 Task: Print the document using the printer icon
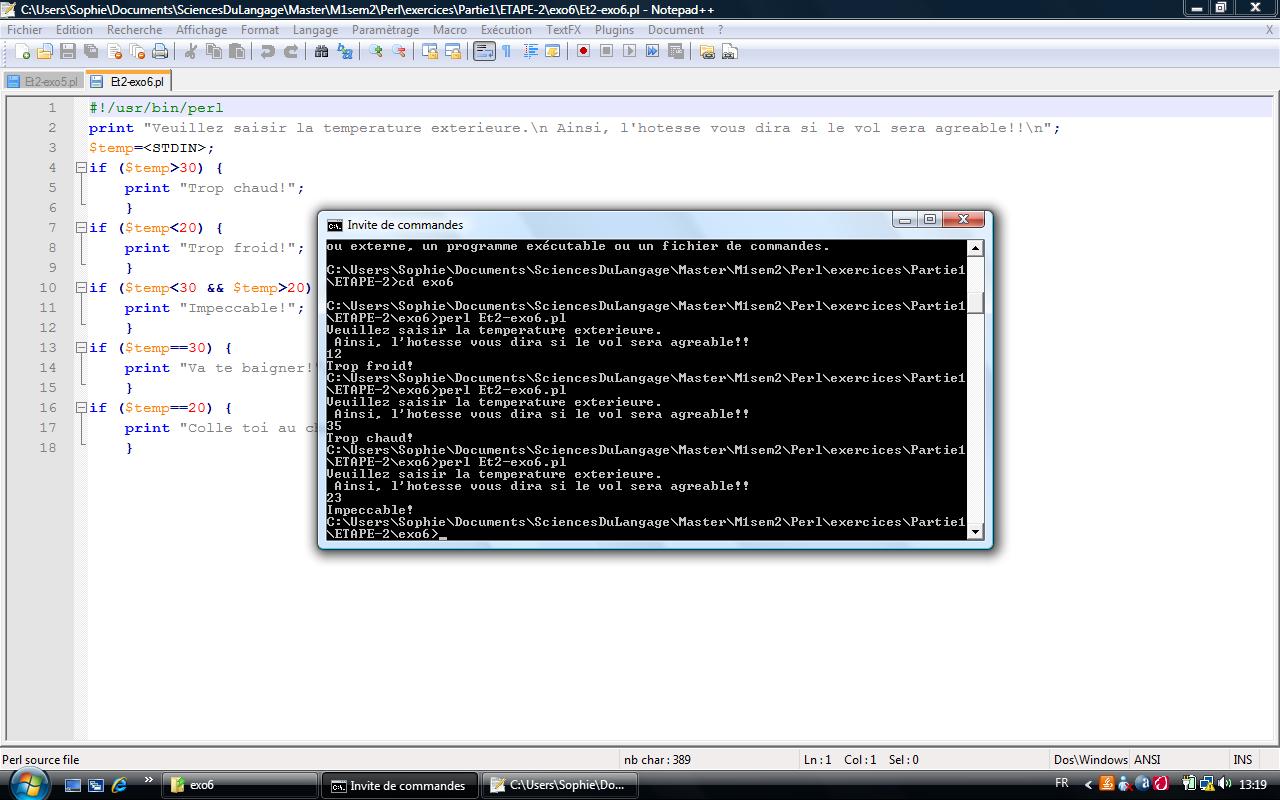(160, 52)
